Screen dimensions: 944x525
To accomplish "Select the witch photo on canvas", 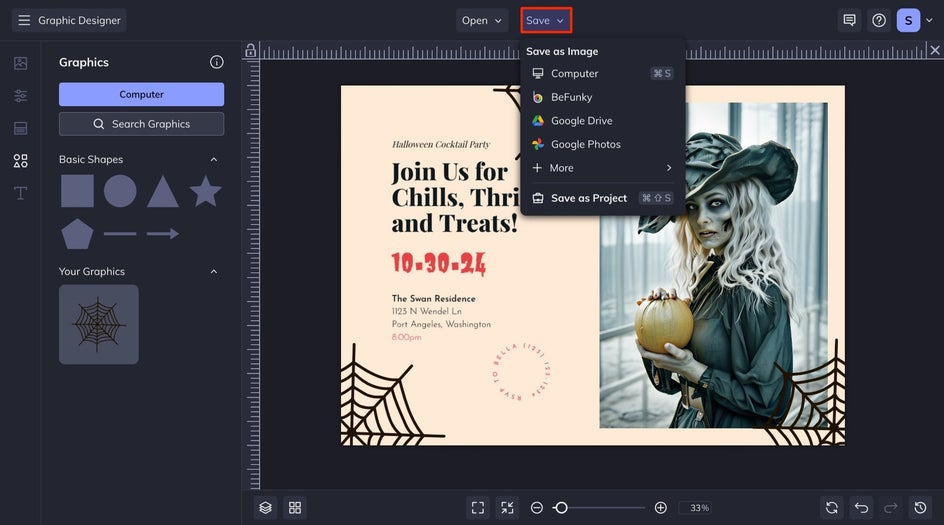I will (x=713, y=265).
